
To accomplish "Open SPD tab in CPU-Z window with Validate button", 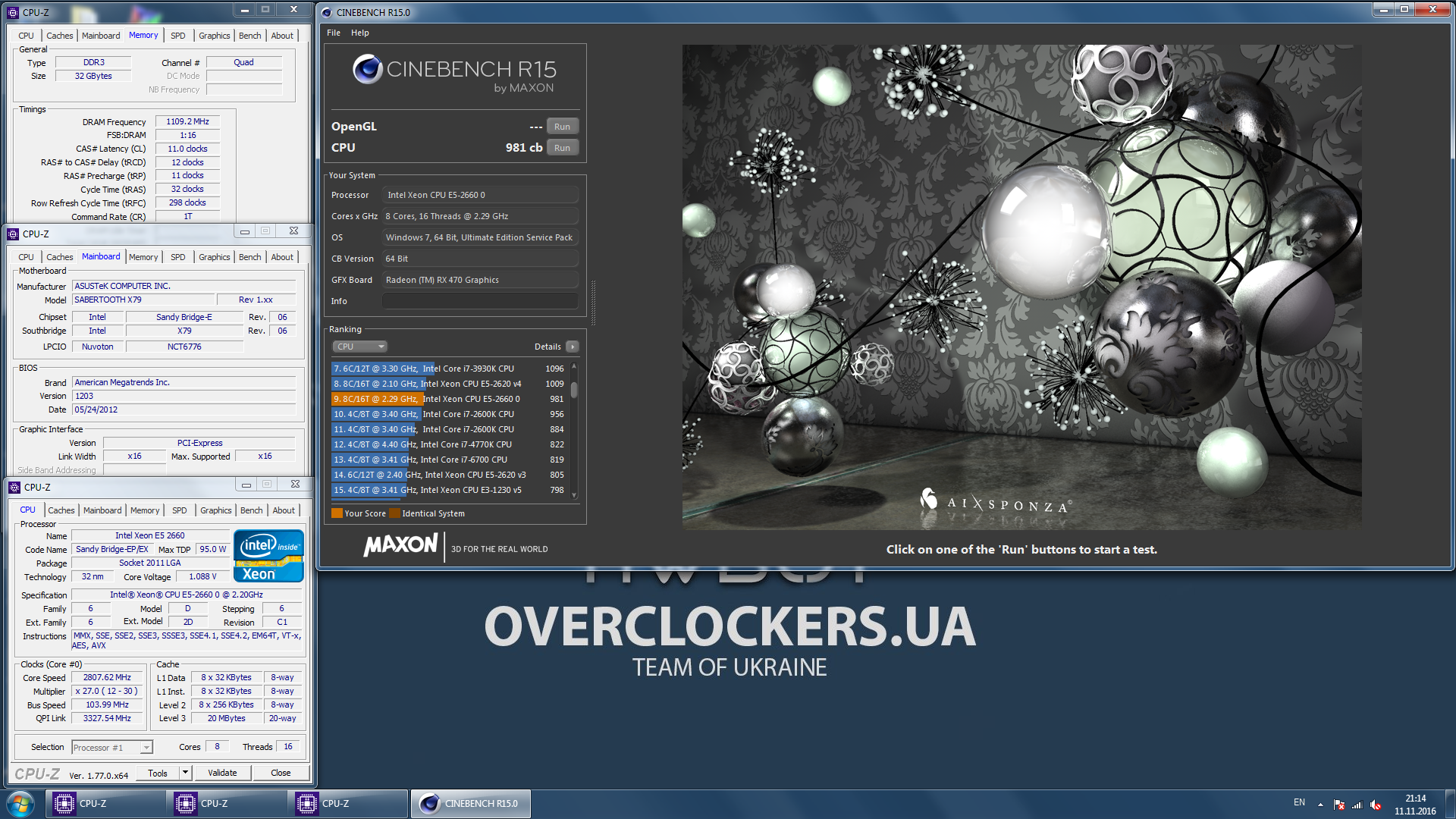I will pyautogui.click(x=180, y=510).
